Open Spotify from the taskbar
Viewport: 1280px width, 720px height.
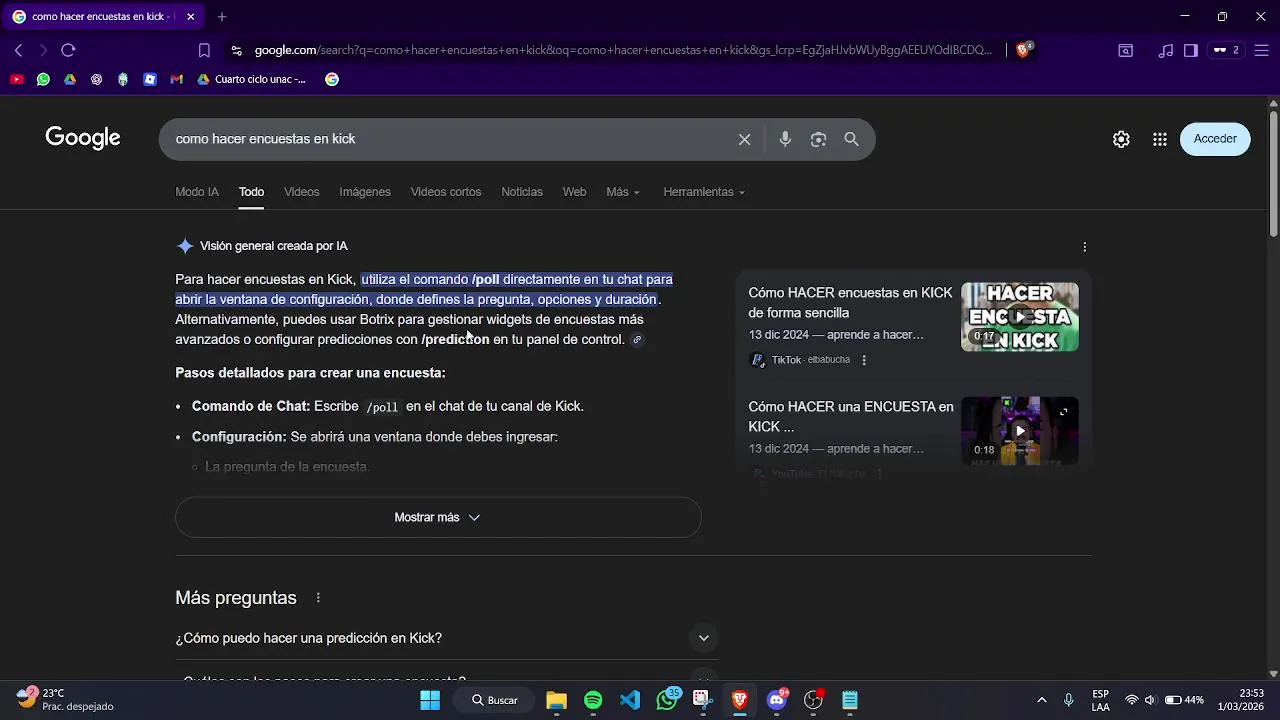click(593, 700)
